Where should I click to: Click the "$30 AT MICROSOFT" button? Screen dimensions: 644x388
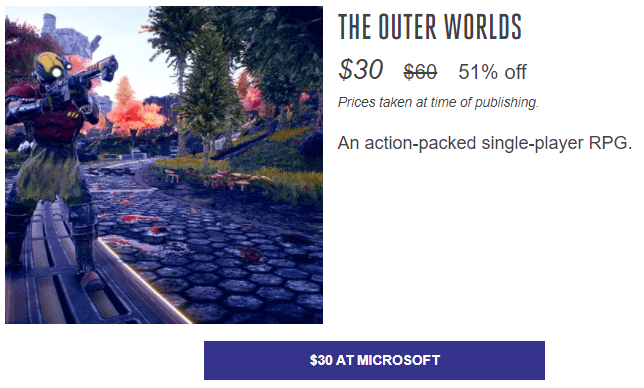pyautogui.click(x=374, y=360)
